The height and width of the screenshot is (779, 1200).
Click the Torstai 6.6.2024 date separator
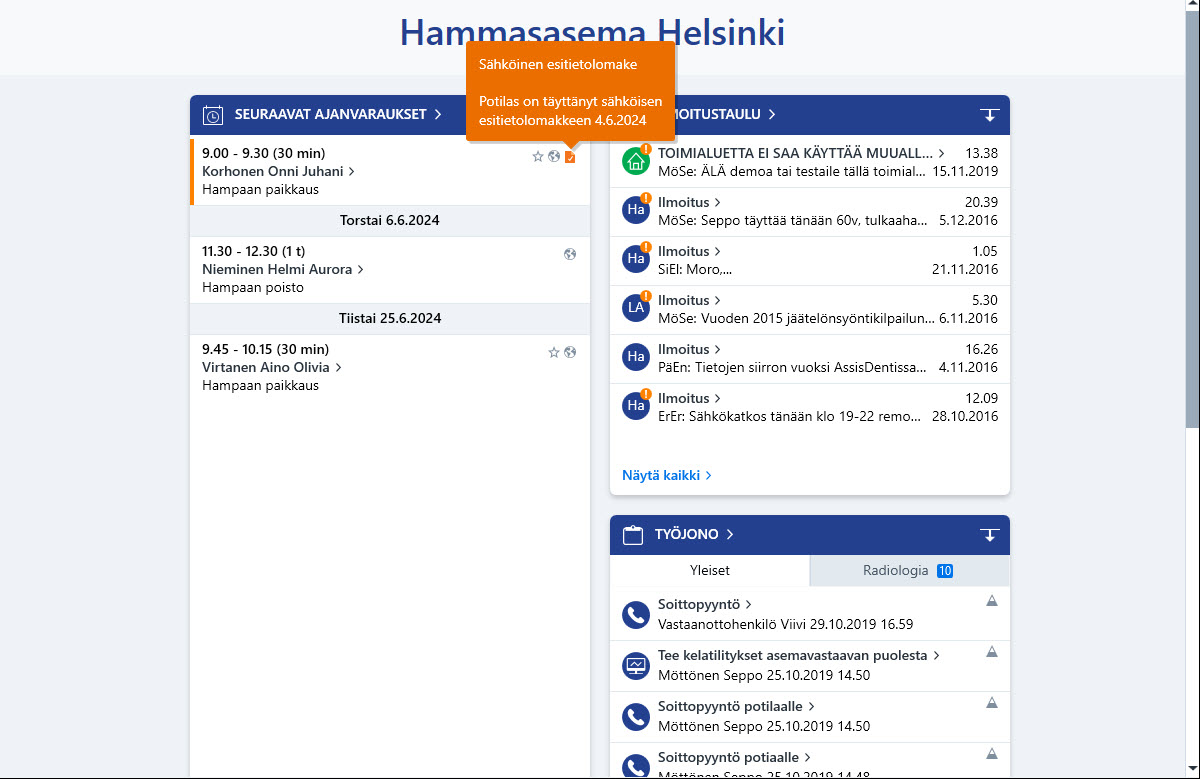click(x=390, y=220)
